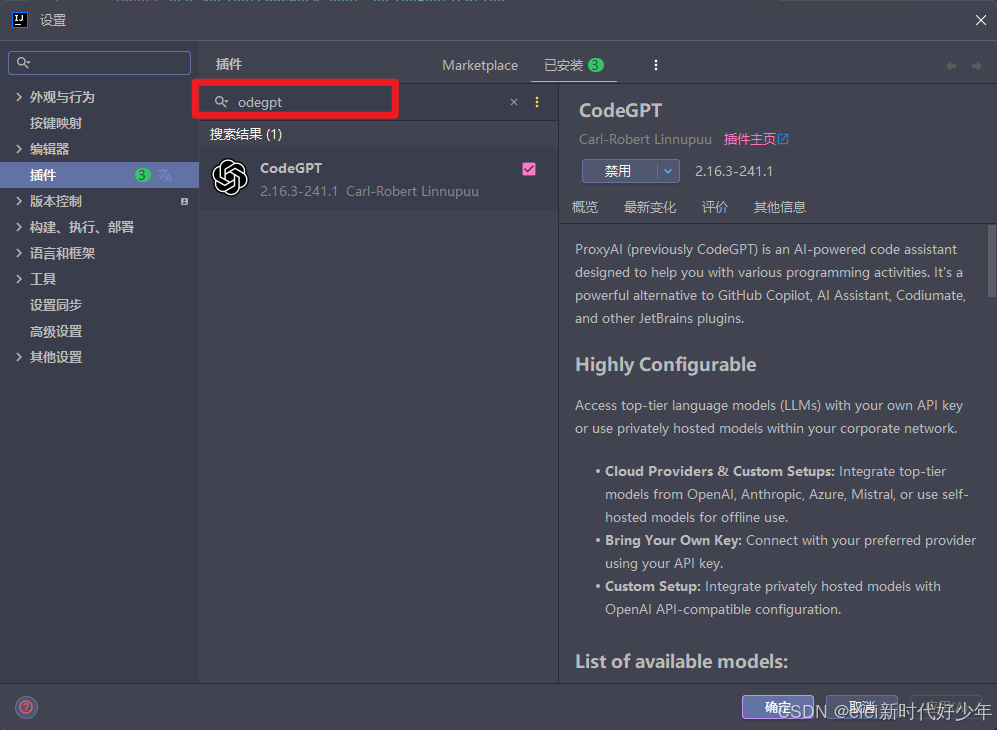
Task: Open the 最新变化 tab
Action: point(649,207)
